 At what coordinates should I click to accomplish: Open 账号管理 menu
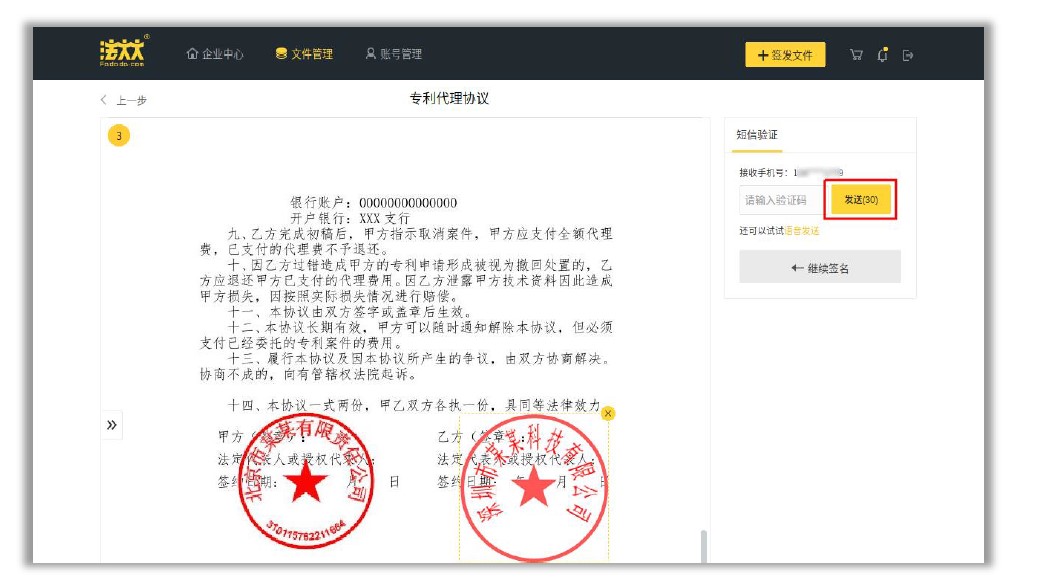point(393,54)
